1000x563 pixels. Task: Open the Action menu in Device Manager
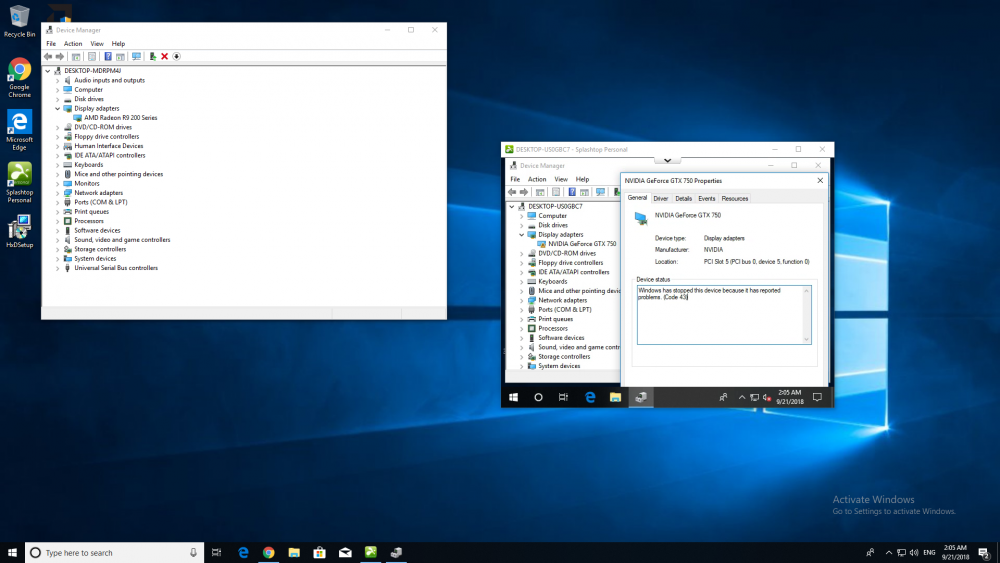(73, 44)
